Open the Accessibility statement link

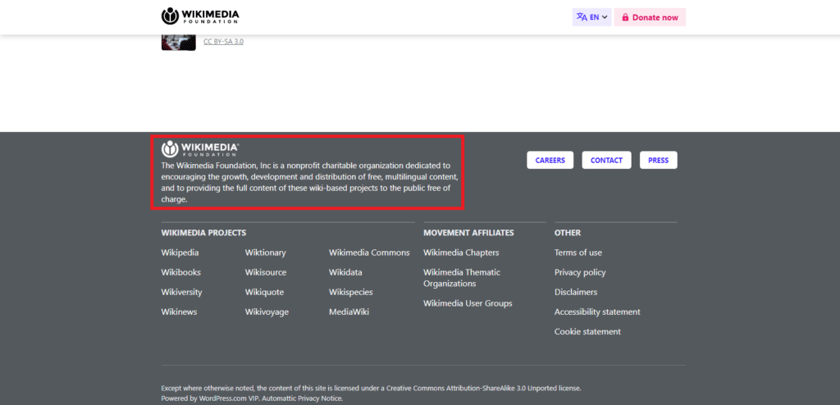coord(597,312)
